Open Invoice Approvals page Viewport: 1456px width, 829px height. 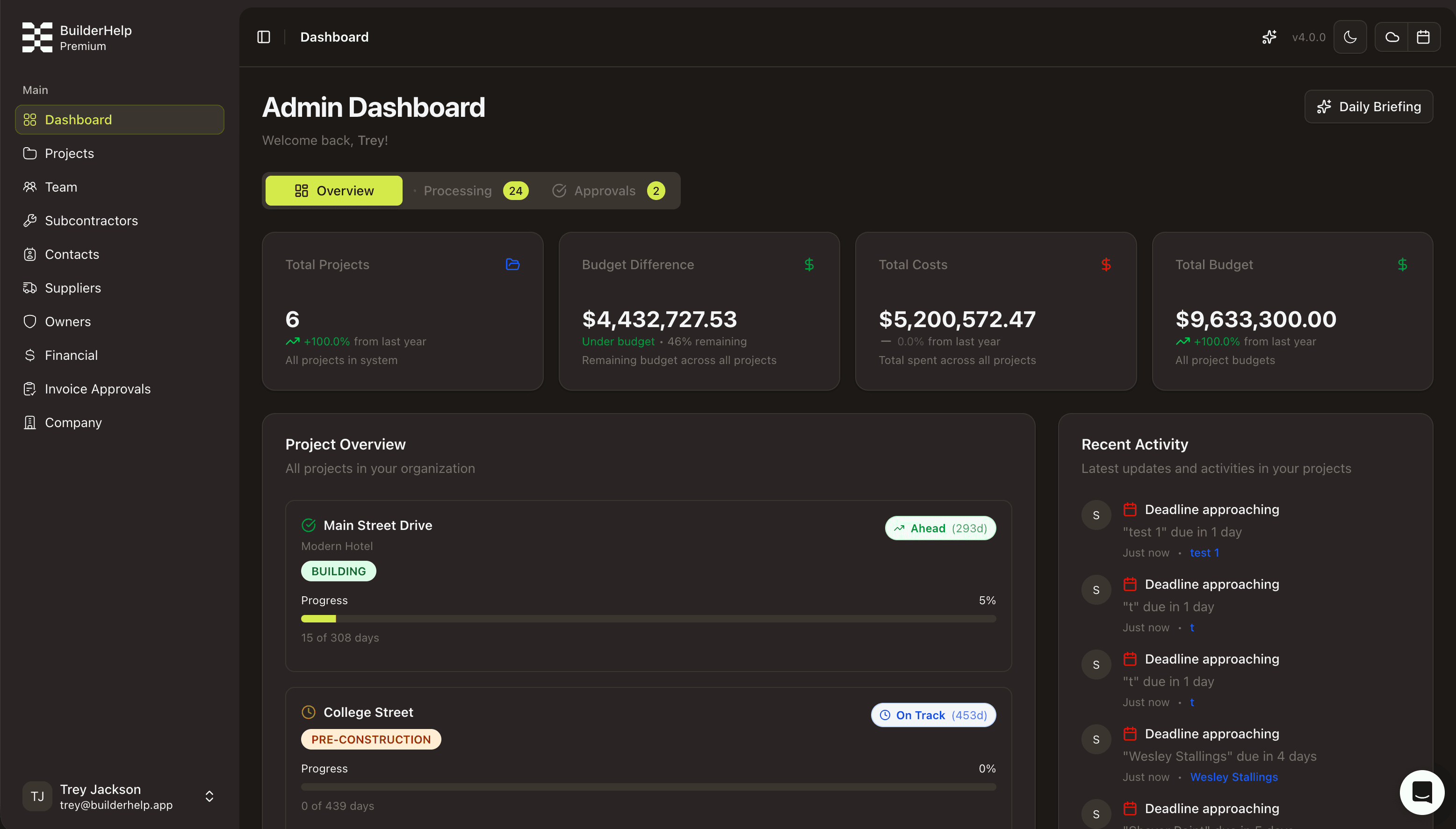pyautogui.click(x=120, y=388)
